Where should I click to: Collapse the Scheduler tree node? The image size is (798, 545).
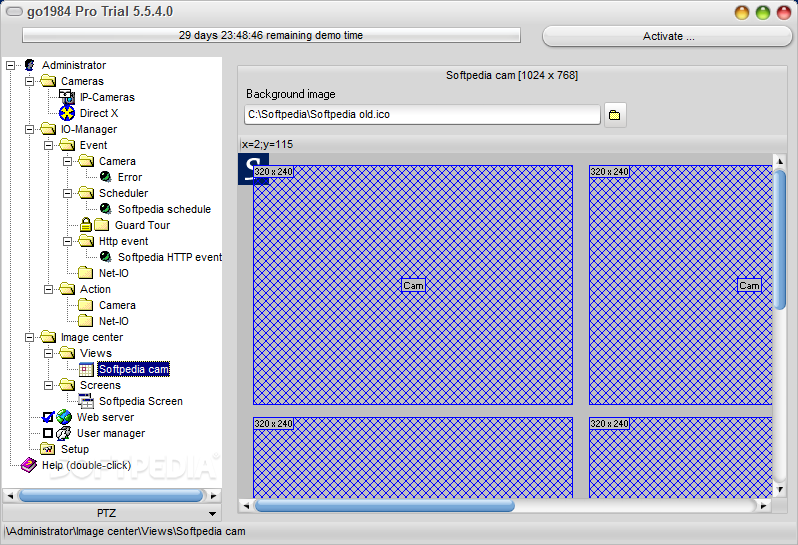click(x=67, y=193)
